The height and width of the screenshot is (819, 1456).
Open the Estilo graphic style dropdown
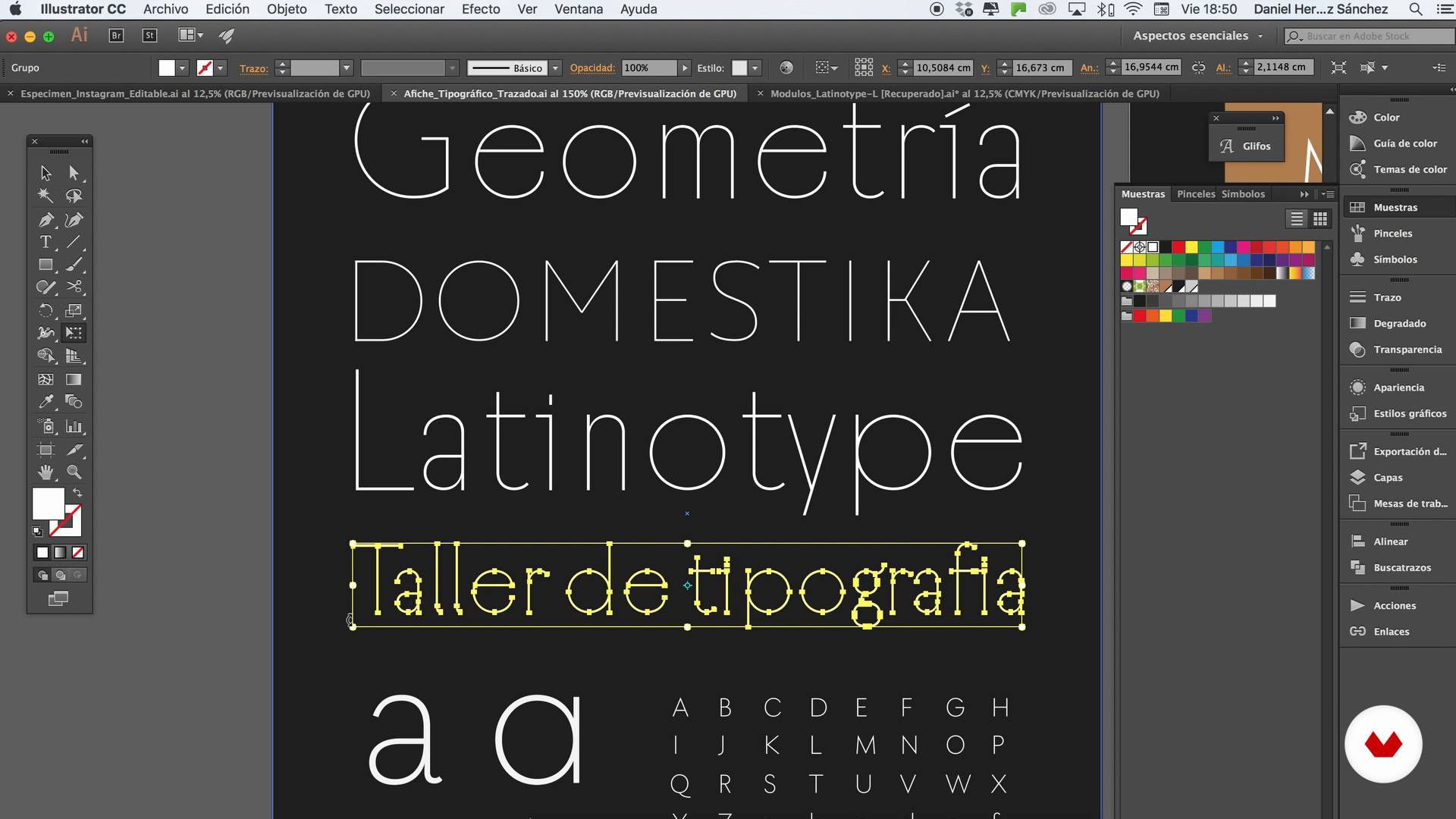755,68
